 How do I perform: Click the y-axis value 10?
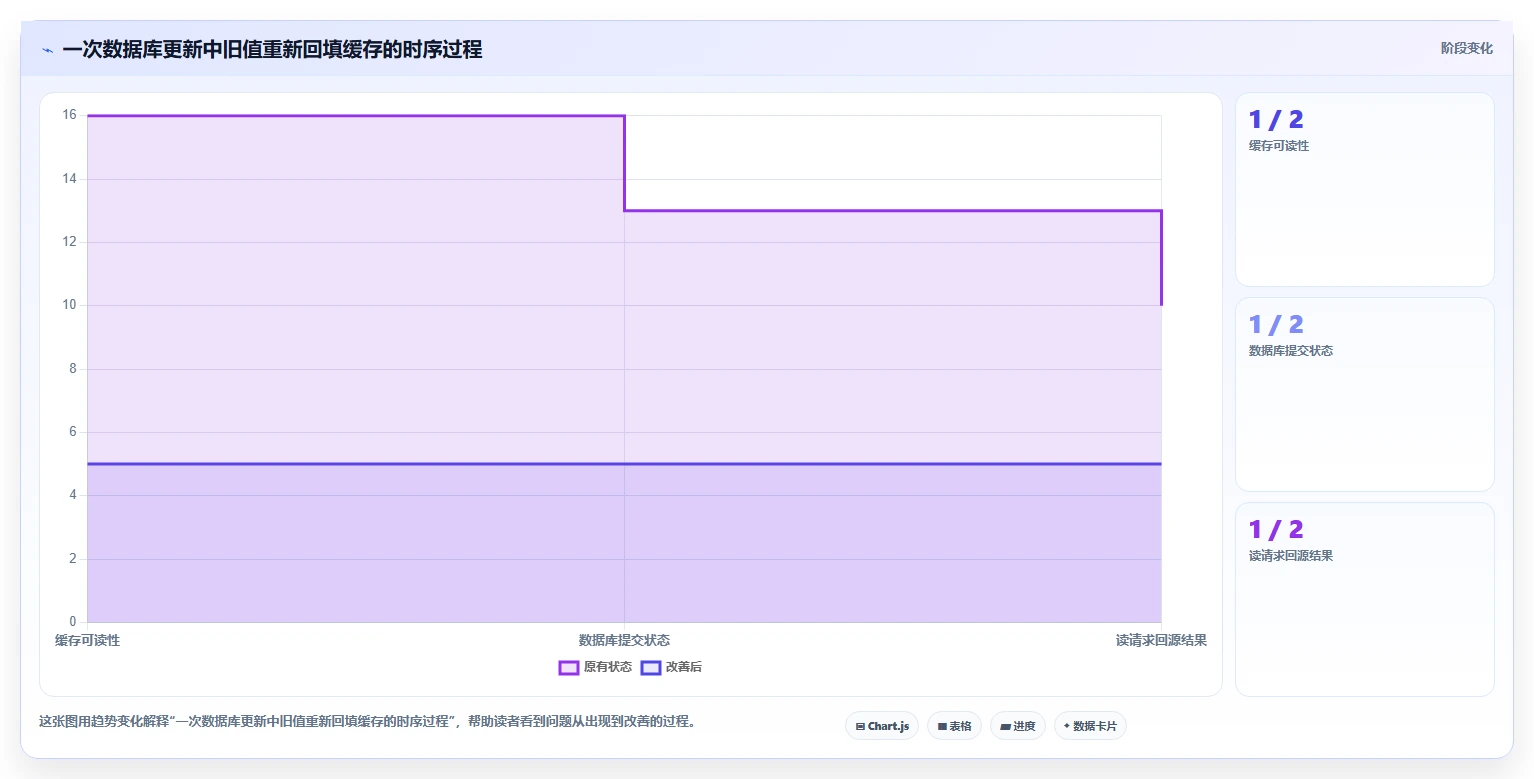click(69, 305)
